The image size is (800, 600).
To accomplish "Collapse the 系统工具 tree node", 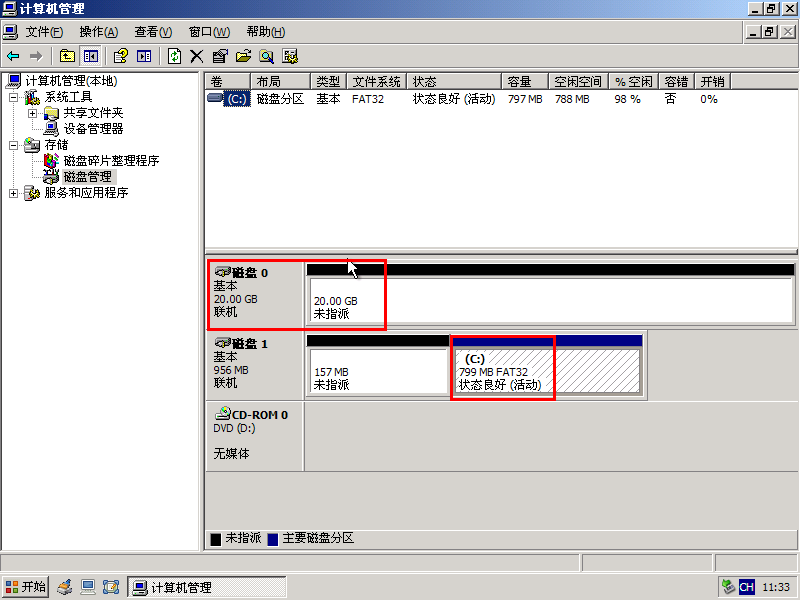I will pos(14,97).
